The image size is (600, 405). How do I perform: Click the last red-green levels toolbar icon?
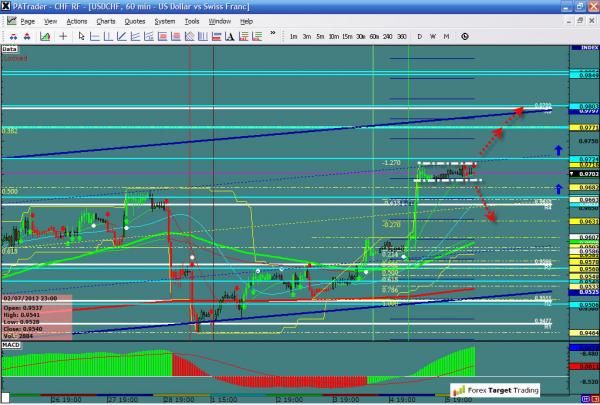point(257,37)
